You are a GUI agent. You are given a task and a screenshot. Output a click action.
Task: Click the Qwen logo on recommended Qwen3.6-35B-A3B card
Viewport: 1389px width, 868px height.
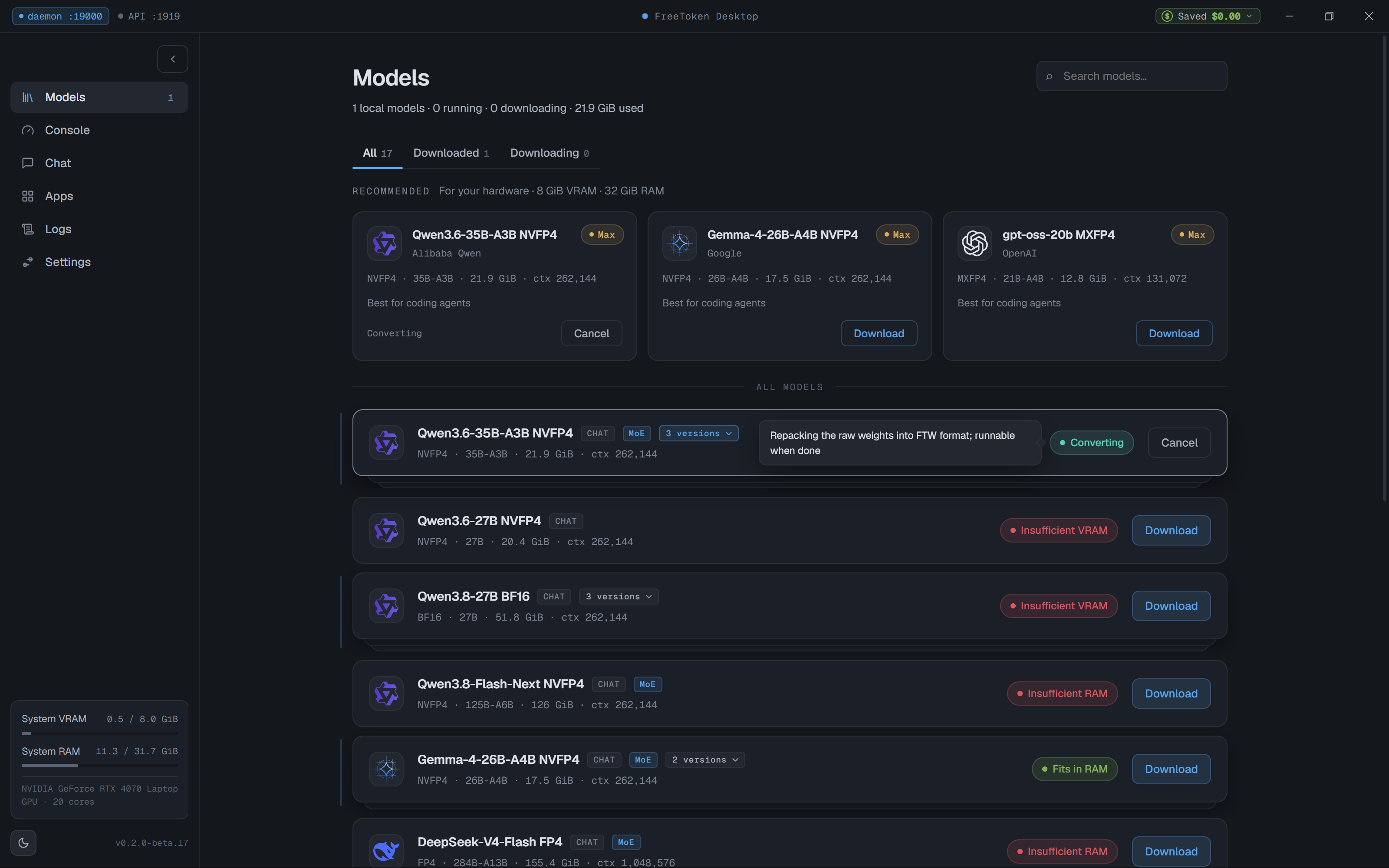tap(385, 243)
